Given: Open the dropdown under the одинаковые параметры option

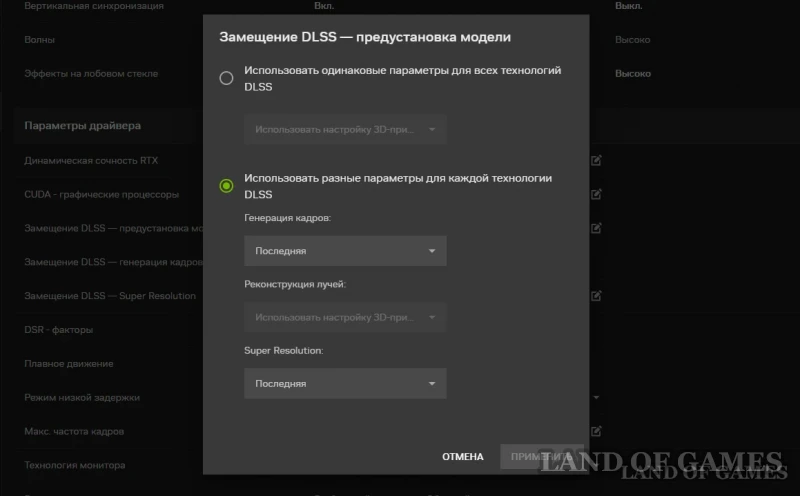Looking at the screenshot, I should 345,129.
